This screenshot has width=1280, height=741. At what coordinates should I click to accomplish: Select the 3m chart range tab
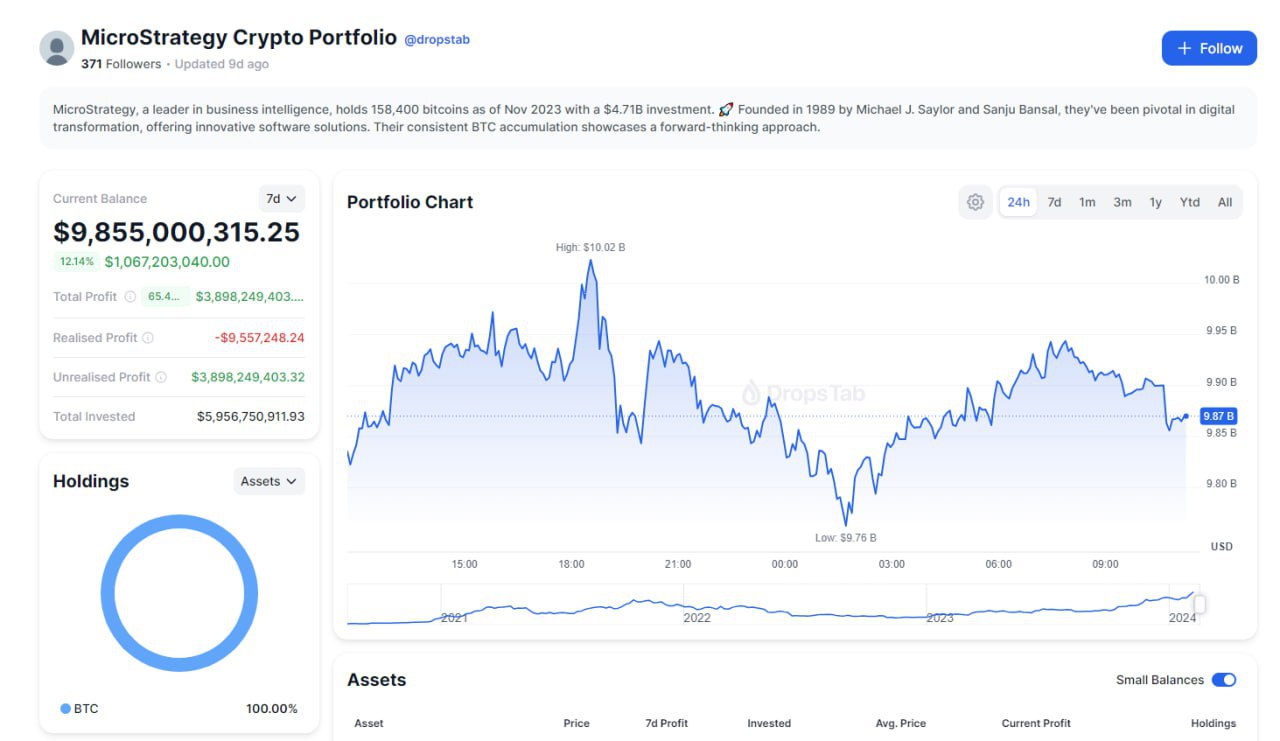click(1122, 202)
